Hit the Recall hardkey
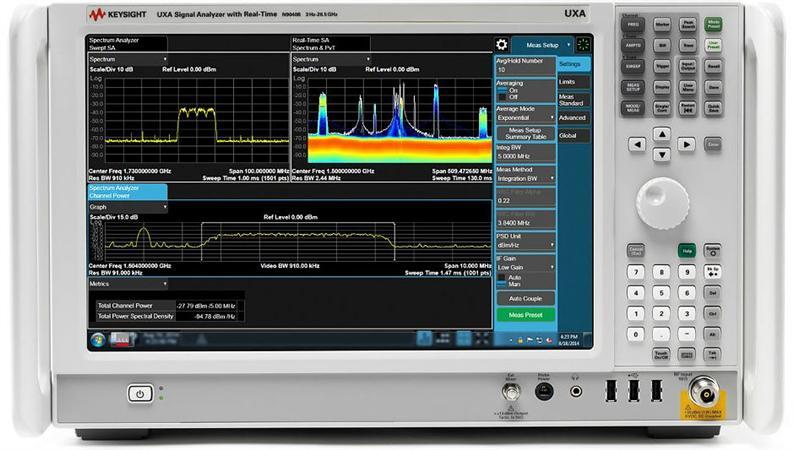This screenshot has height=450, width=793. tap(714, 66)
